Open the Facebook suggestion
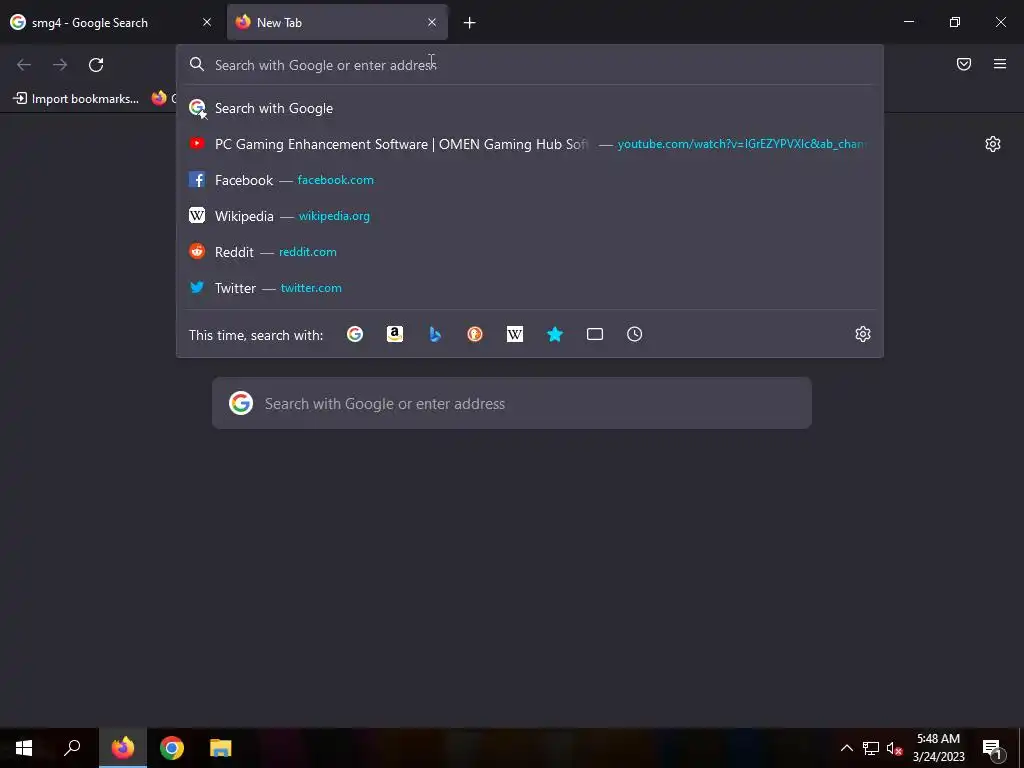The width and height of the screenshot is (1024, 768). 530,180
